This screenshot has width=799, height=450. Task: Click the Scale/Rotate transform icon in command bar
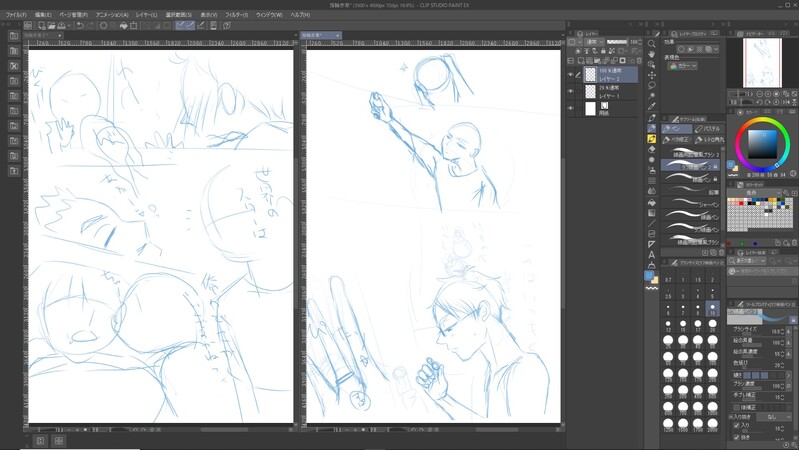134,25
